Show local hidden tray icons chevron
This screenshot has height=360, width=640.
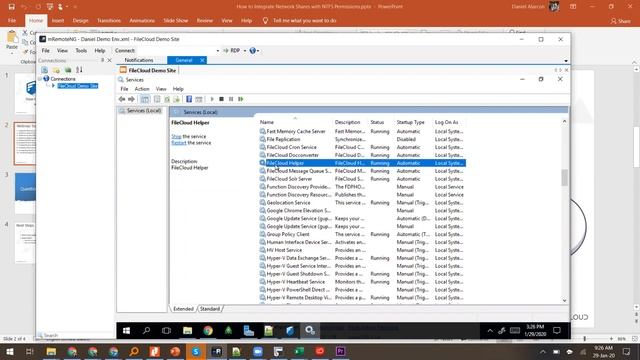coord(542,352)
